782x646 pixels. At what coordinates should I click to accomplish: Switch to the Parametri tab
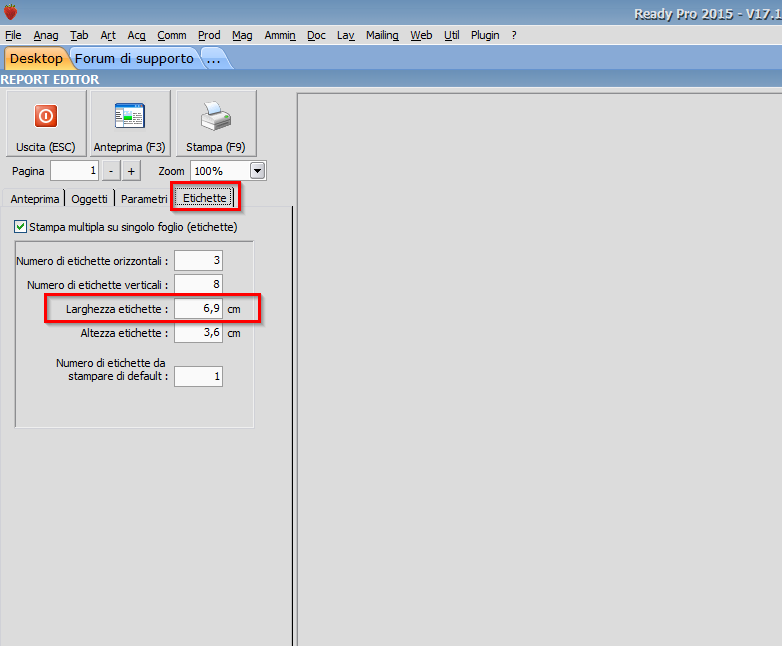click(x=144, y=199)
